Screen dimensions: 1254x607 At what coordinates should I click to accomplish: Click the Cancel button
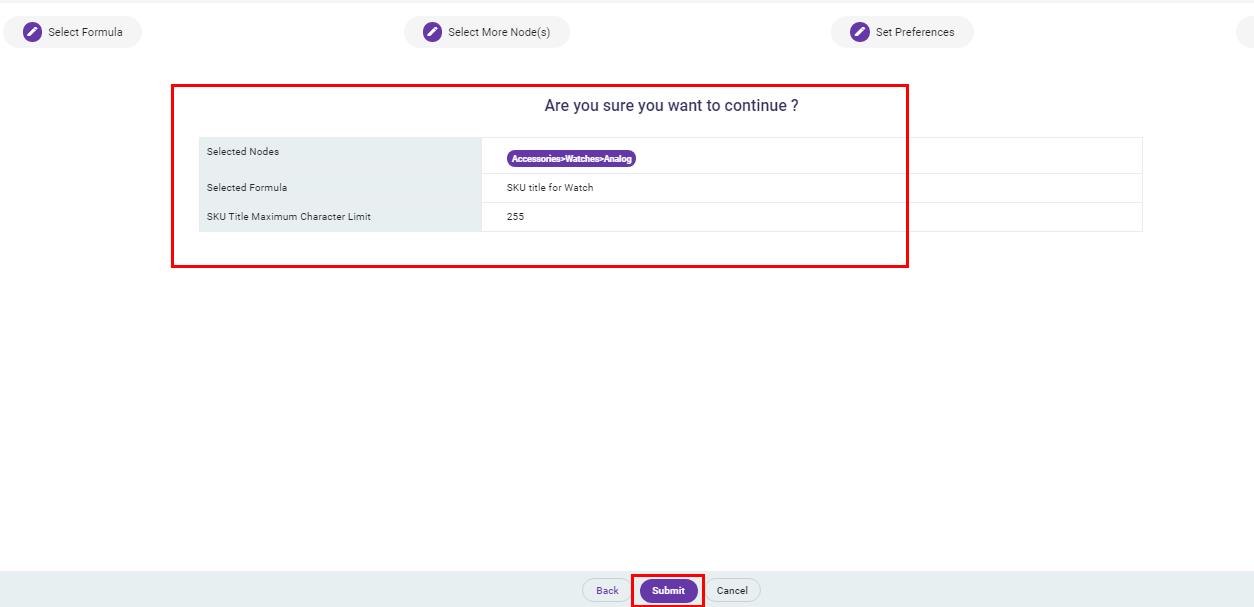click(x=732, y=590)
